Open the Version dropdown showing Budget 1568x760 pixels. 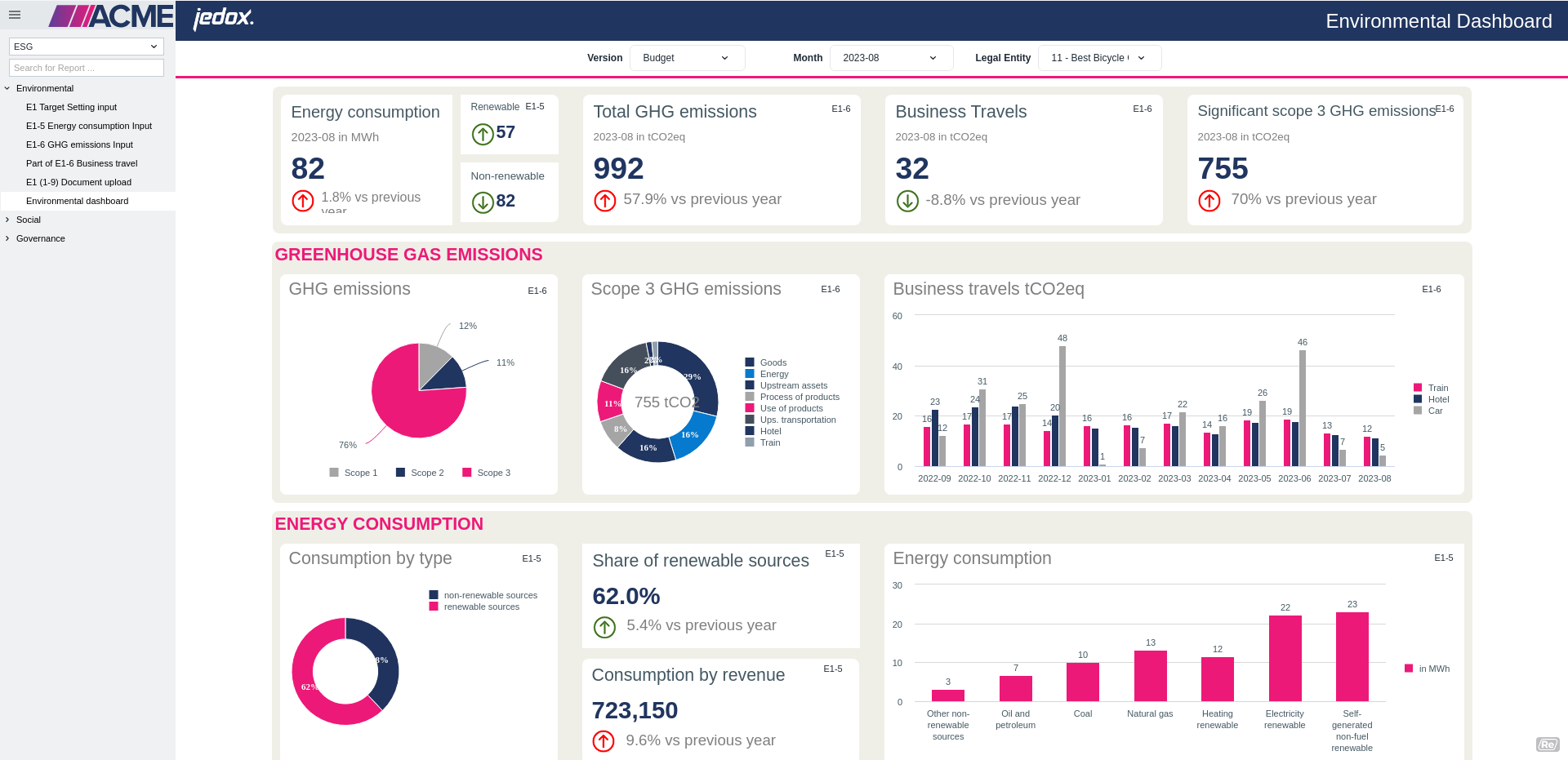click(687, 58)
